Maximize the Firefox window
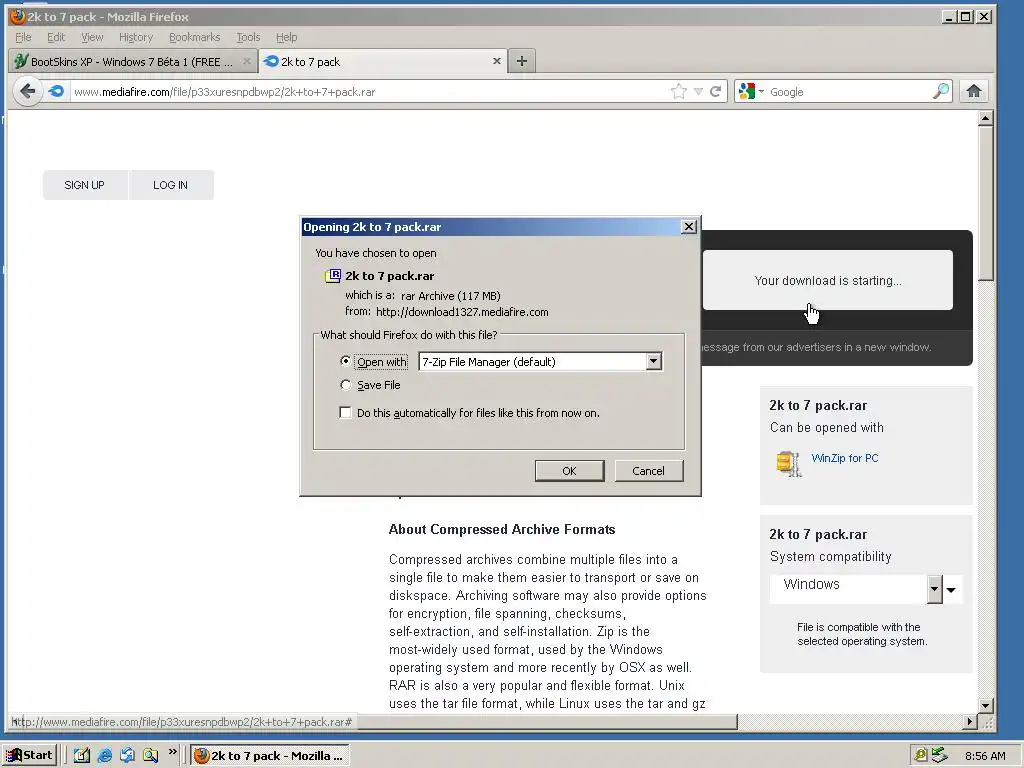The height and width of the screenshot is (768, 1024). (x=965, y=16)
